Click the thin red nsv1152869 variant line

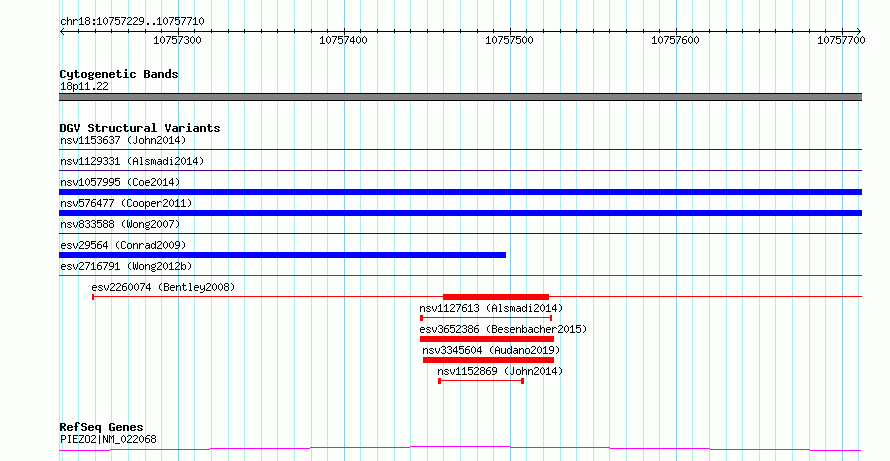click(481, 381)
